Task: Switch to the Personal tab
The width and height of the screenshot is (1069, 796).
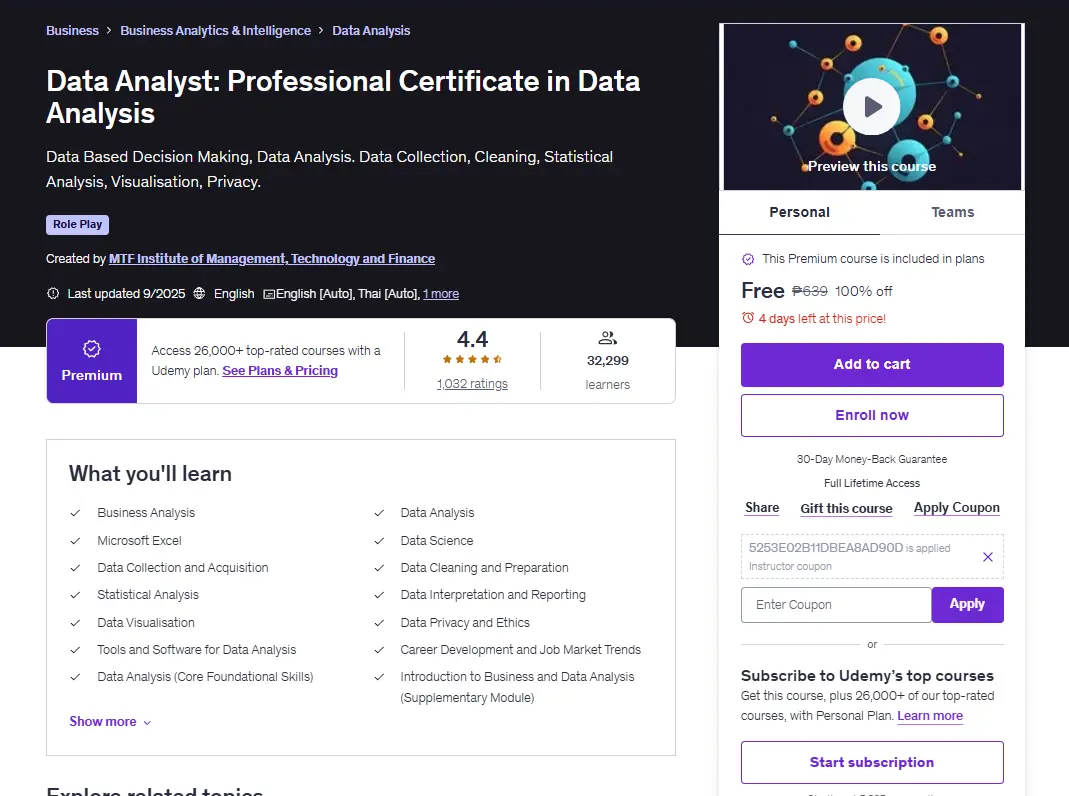Action: (x=799, y=212)
